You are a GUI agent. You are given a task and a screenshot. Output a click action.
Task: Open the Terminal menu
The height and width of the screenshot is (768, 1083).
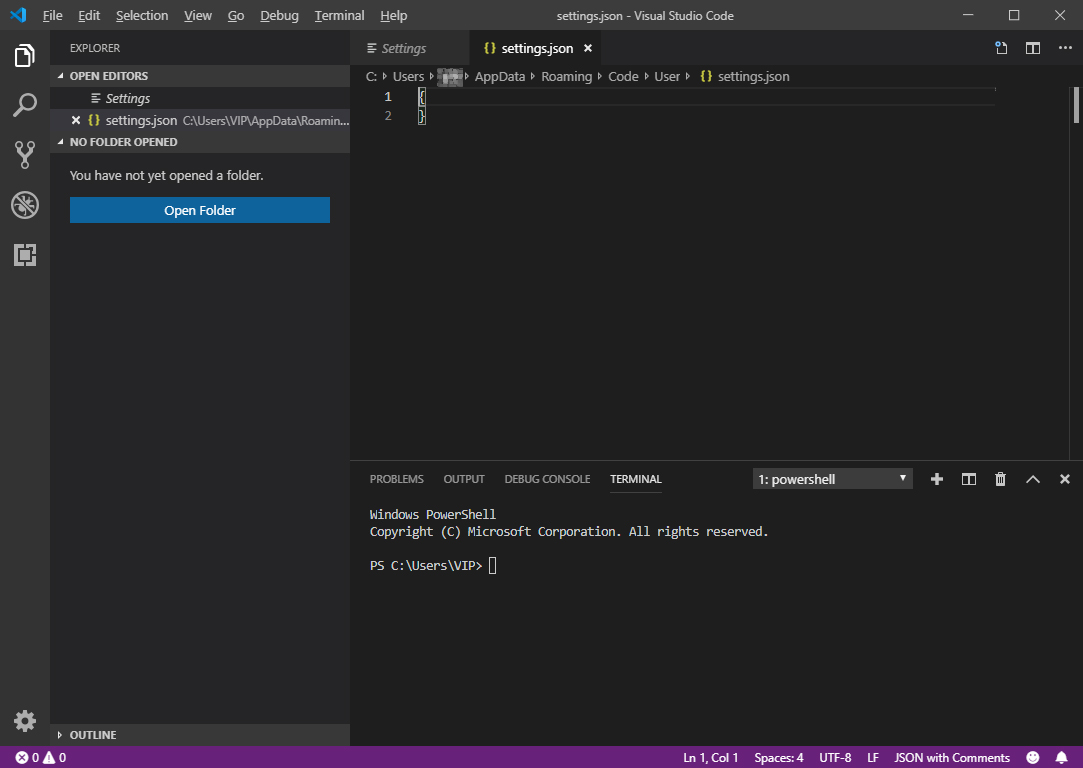pos(339,15)
